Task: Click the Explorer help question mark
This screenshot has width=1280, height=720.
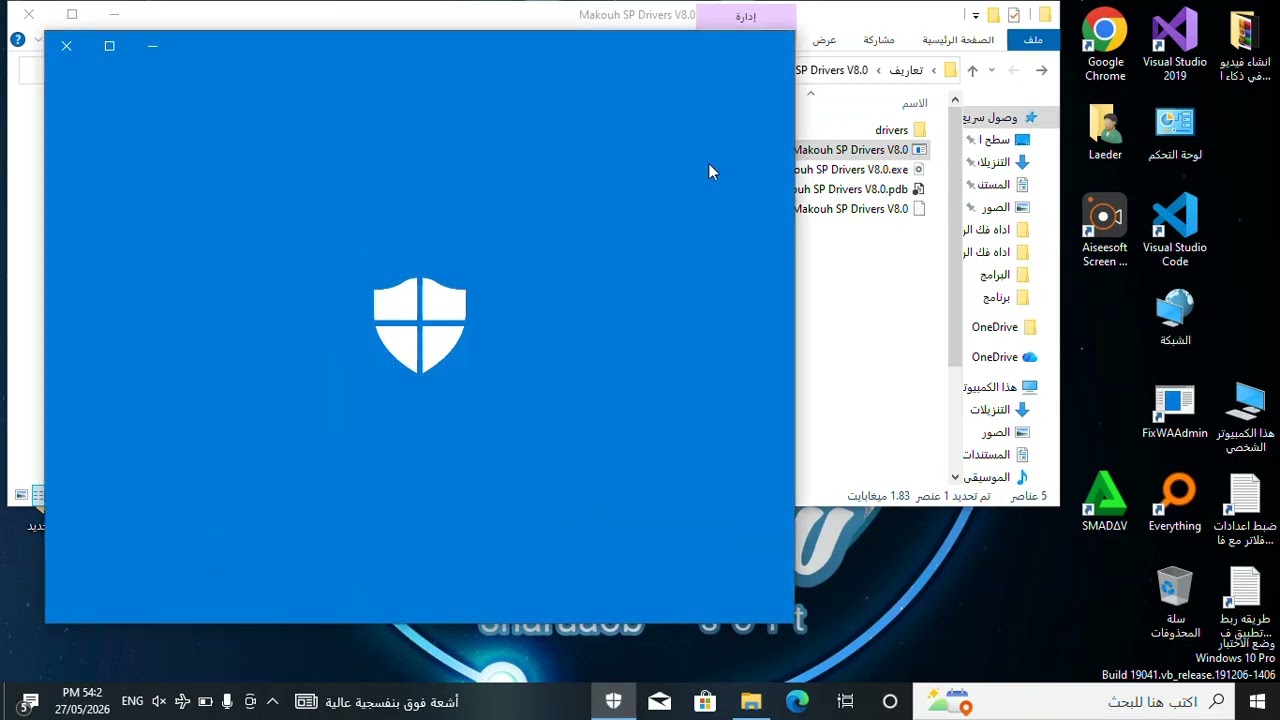Action: tap(17, 40)
